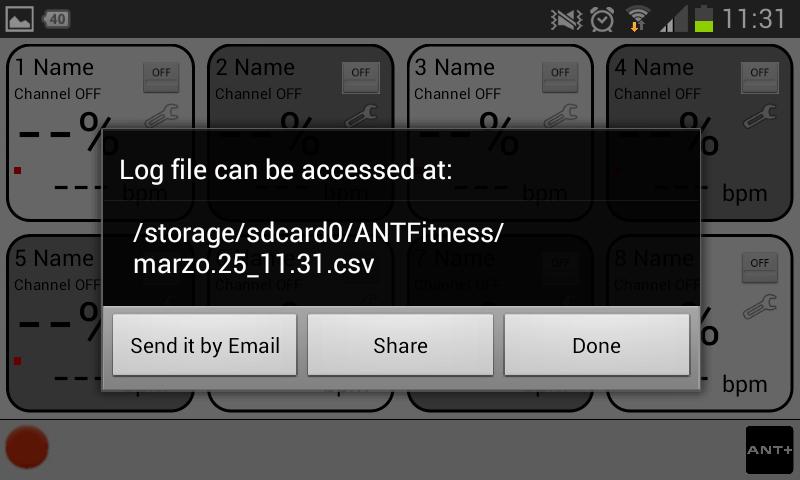The width and height of the screenshot is (800, 480).
Task: Toggle channel 2 OFF switch
Action: (361, 78)
